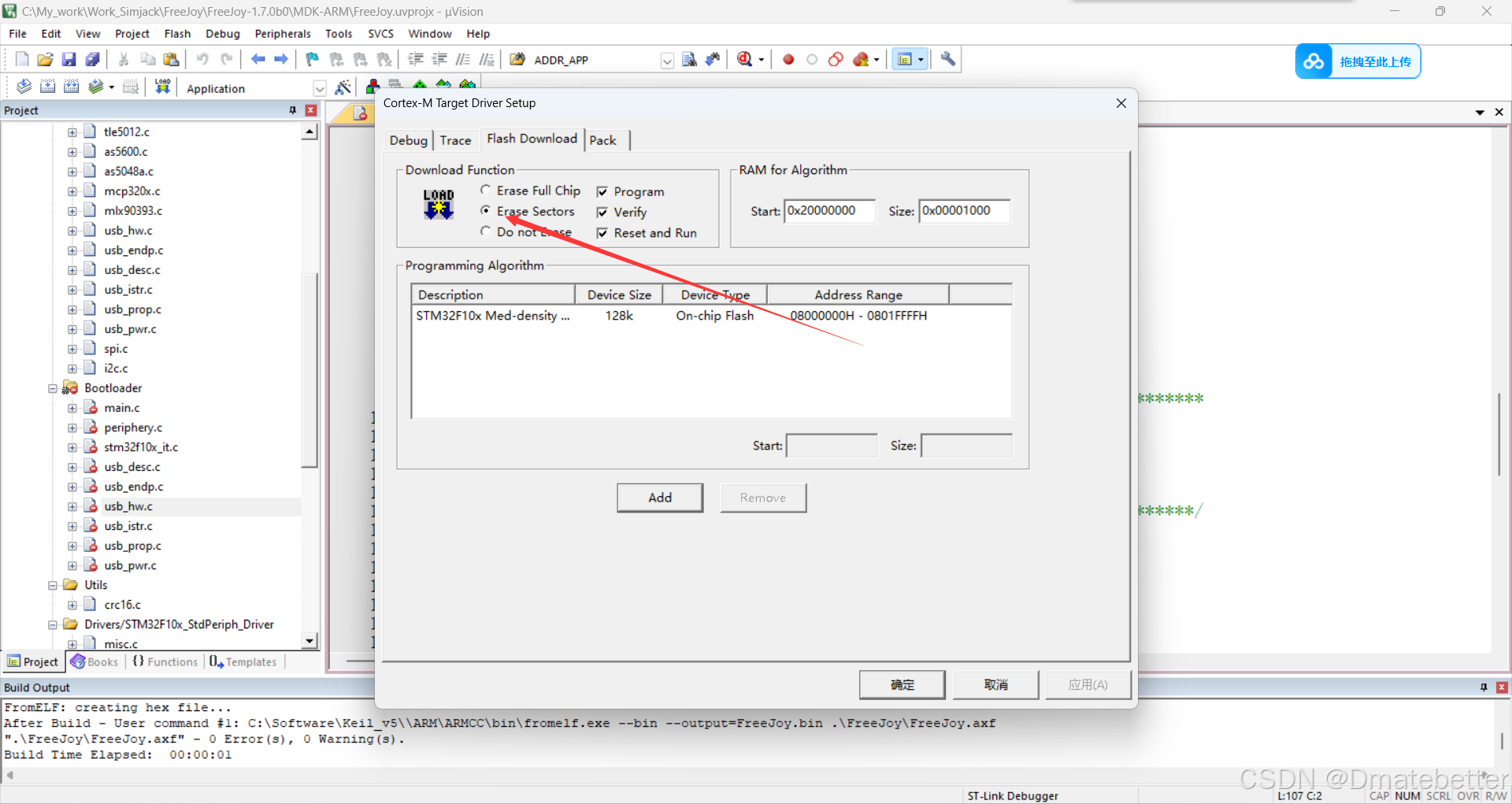Open Configure Target Options with the wrench icon

(x=947, y=59)
